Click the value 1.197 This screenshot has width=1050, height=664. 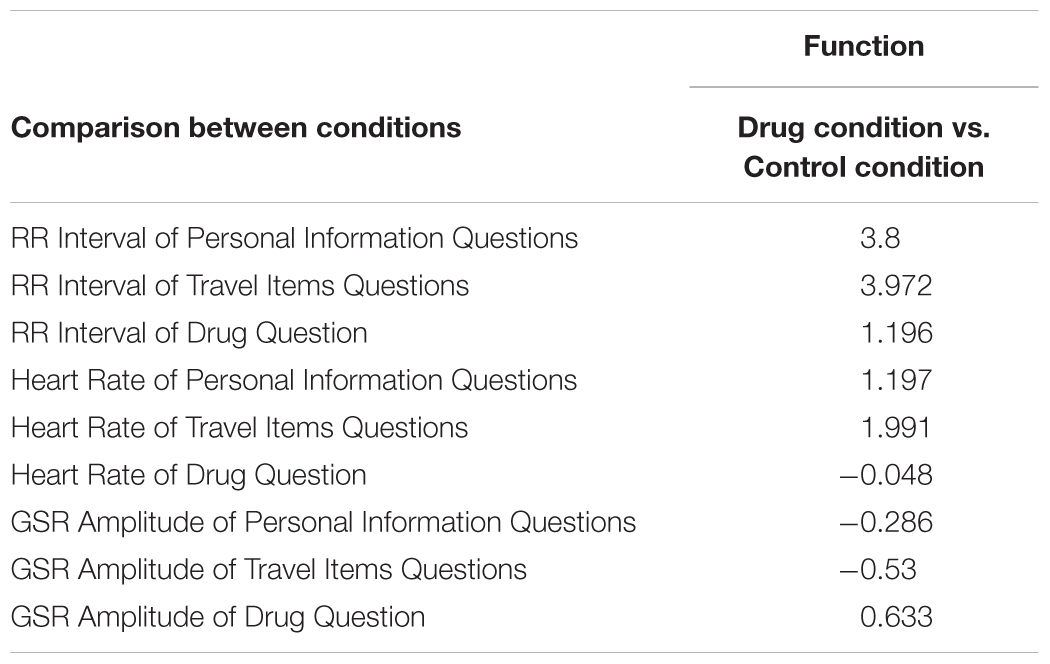(x=896, y=380)
